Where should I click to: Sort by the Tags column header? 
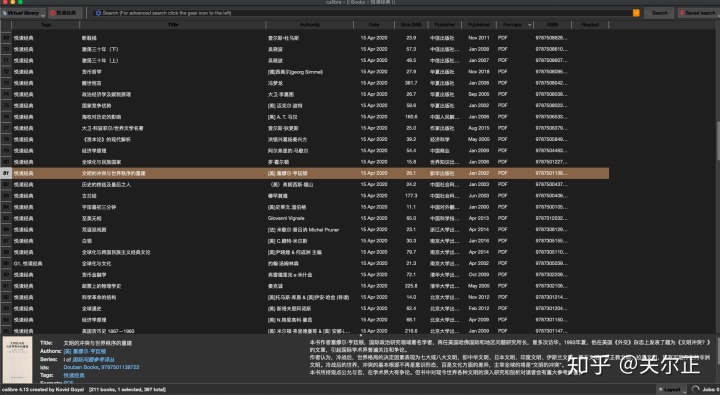coord(46,25)
